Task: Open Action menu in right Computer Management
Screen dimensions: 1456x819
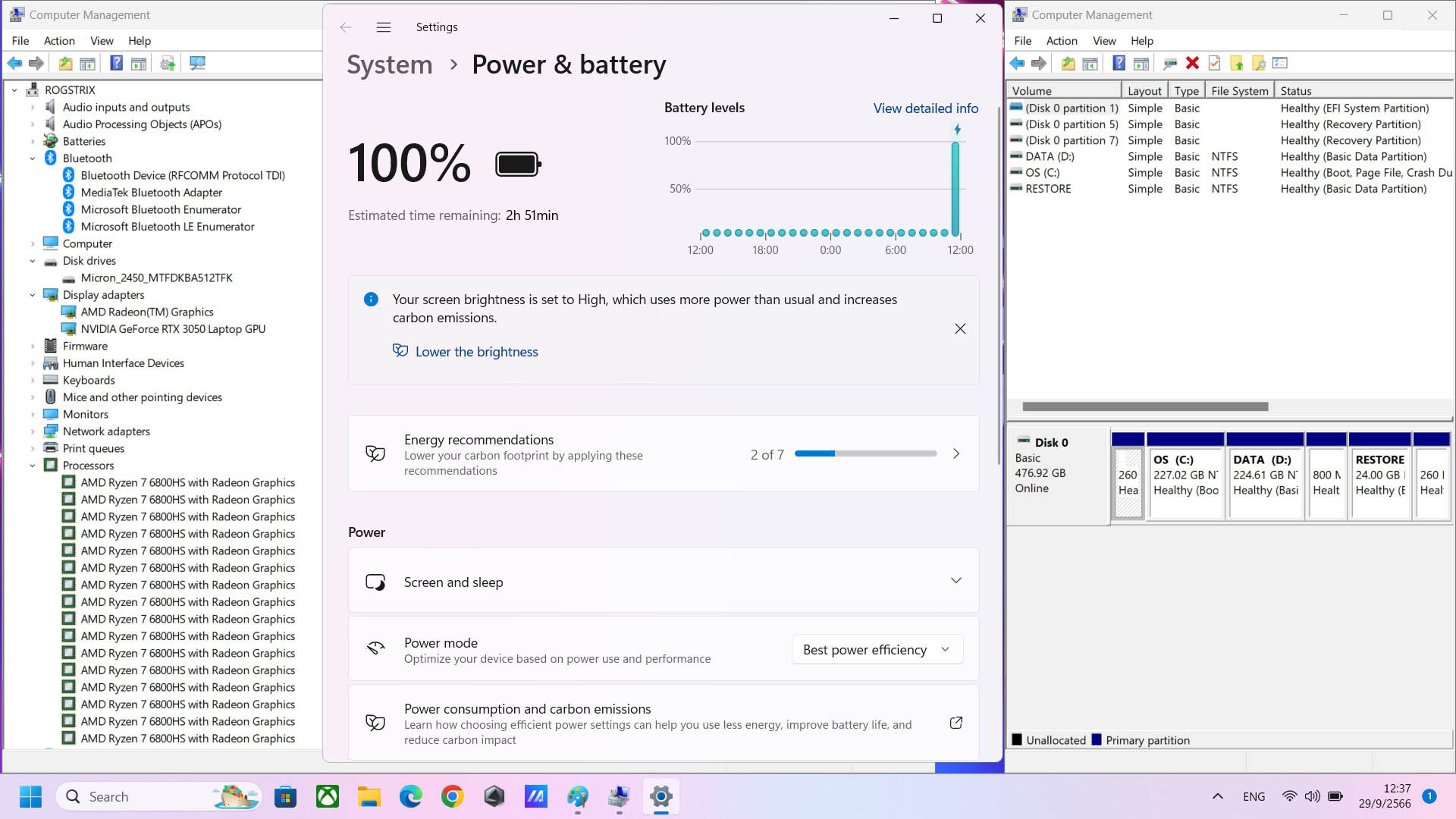Action: 1061,41
